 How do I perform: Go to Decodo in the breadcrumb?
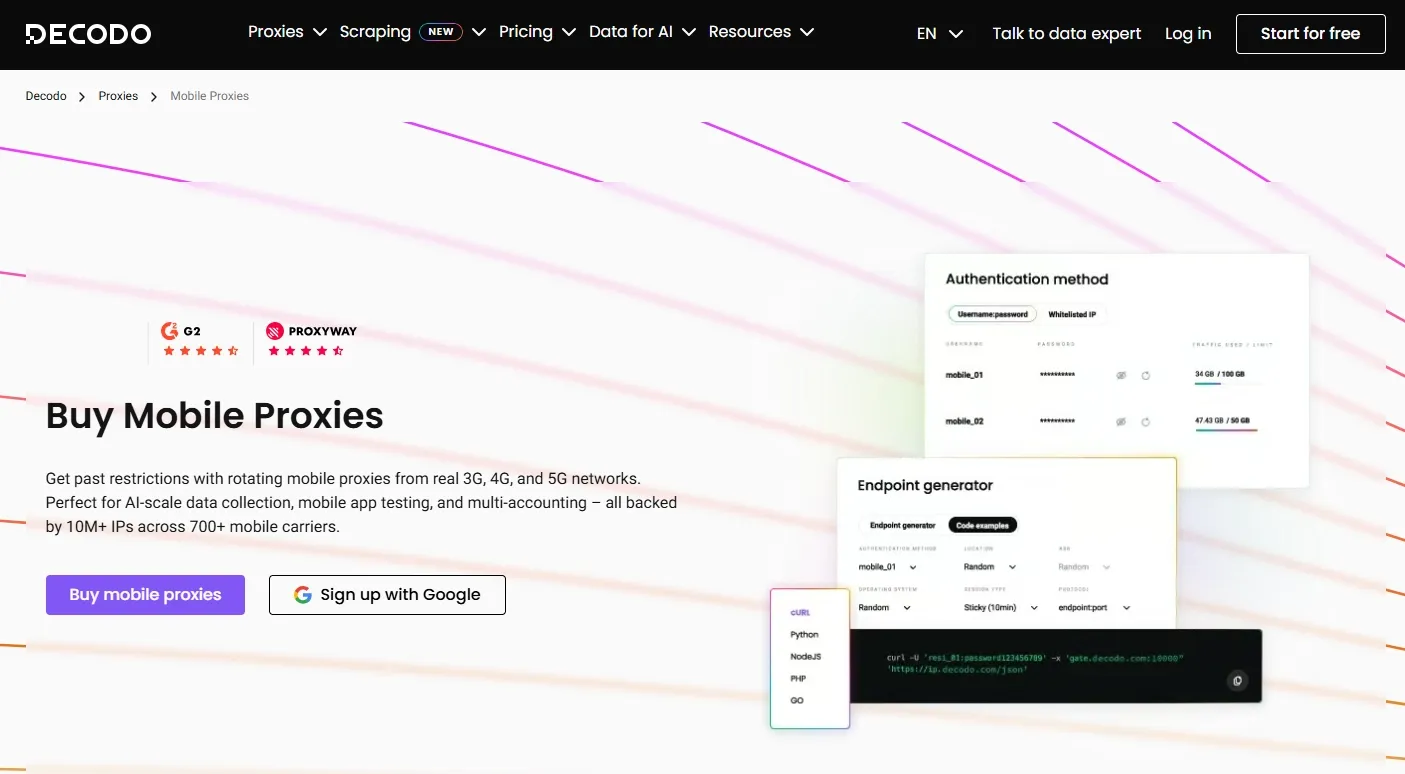pyautogui.click(x=46, y=96)
